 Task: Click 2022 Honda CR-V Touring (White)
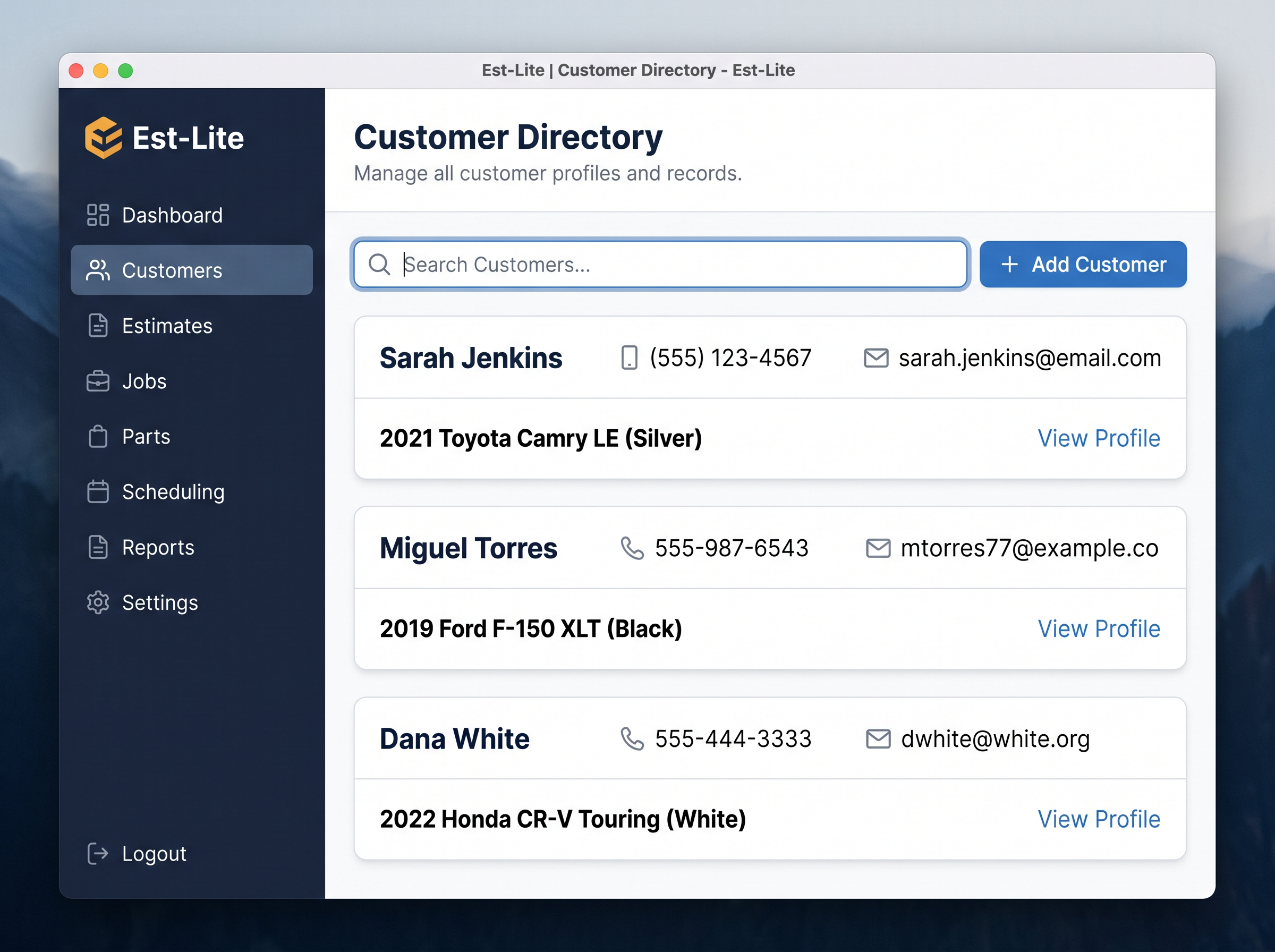point(562,819)
